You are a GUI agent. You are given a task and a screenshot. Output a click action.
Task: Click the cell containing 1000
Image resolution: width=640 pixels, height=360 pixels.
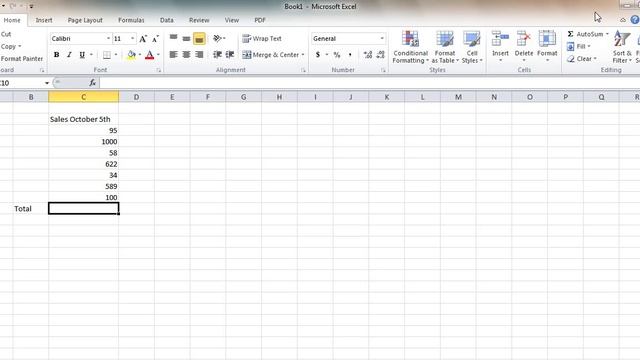[x=83, y=142]
